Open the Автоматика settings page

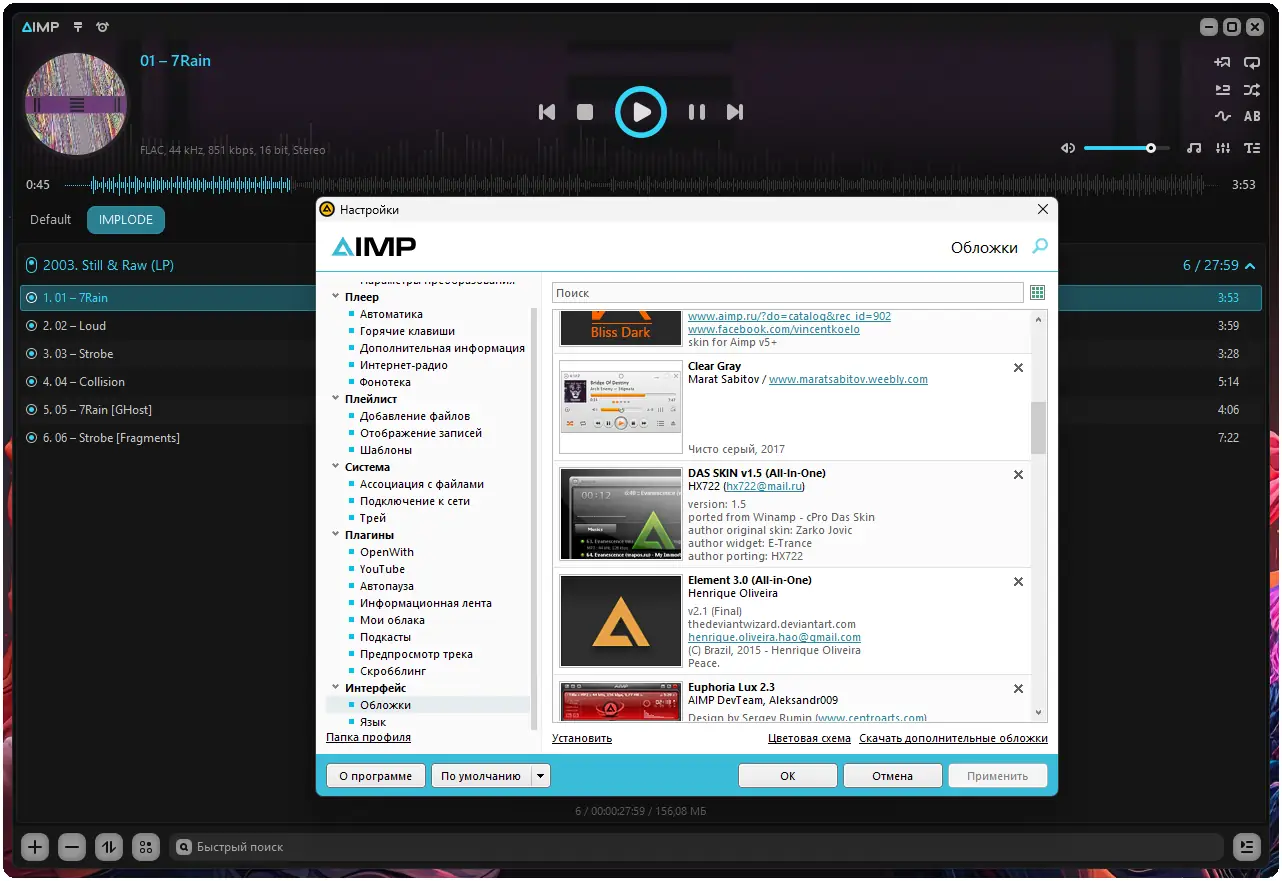[x=391, y=314]
